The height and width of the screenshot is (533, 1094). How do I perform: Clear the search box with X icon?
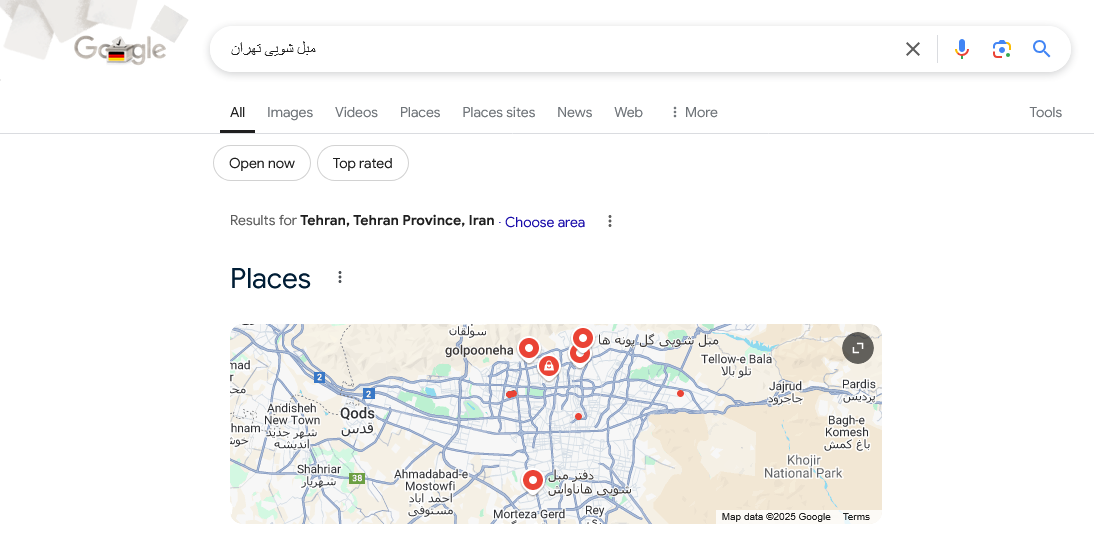913,49
